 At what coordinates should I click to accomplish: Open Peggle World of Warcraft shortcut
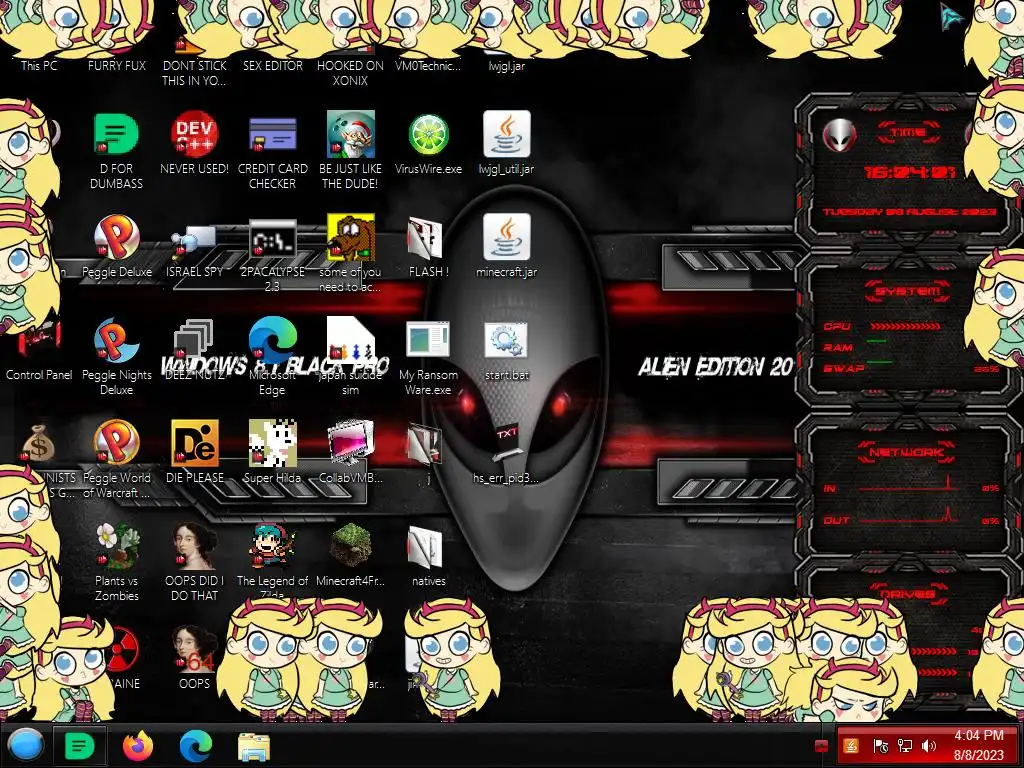[116, 443]
